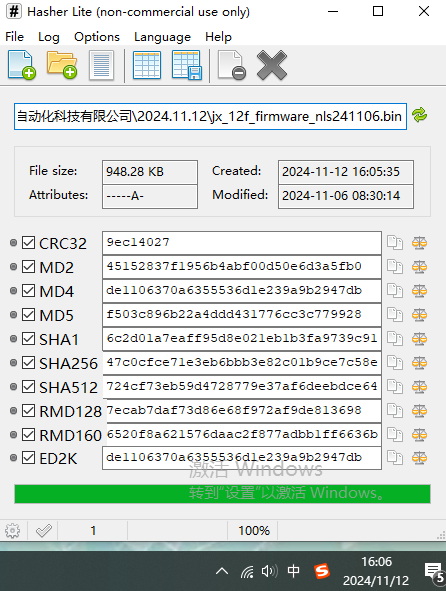Click the File size value 948.28 KB
446x591 pixels.
(150, 172)
